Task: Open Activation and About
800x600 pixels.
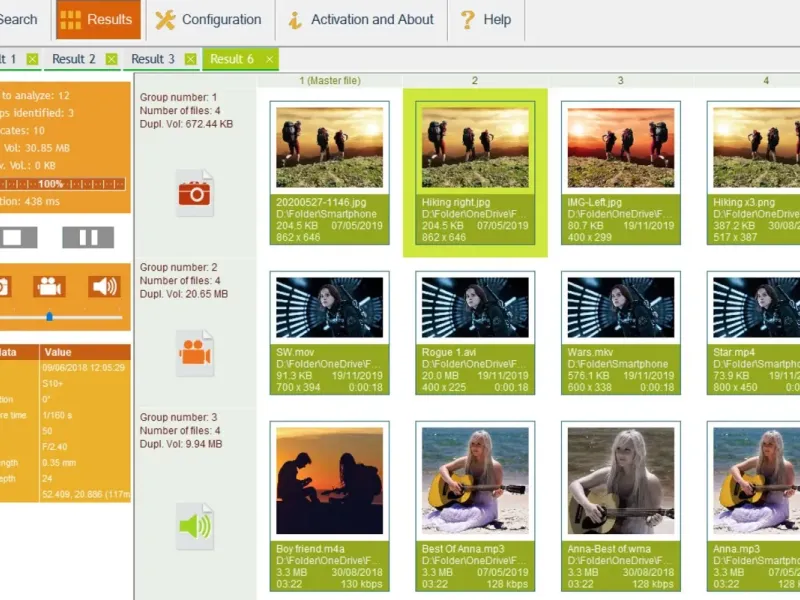Action: 361,19
